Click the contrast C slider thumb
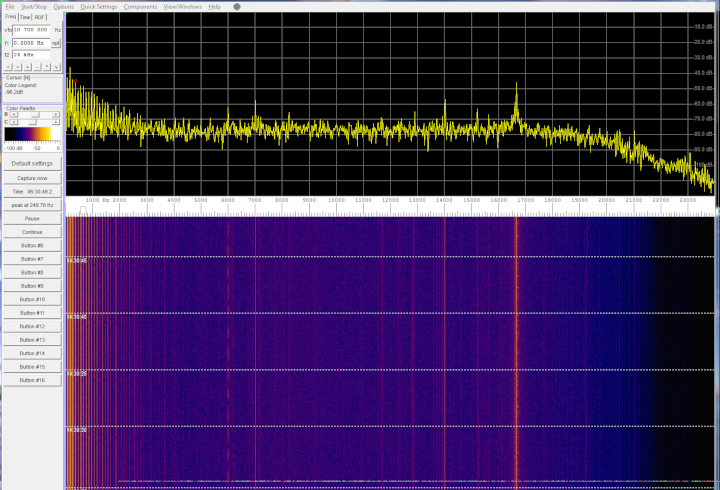 click(32, 122)
